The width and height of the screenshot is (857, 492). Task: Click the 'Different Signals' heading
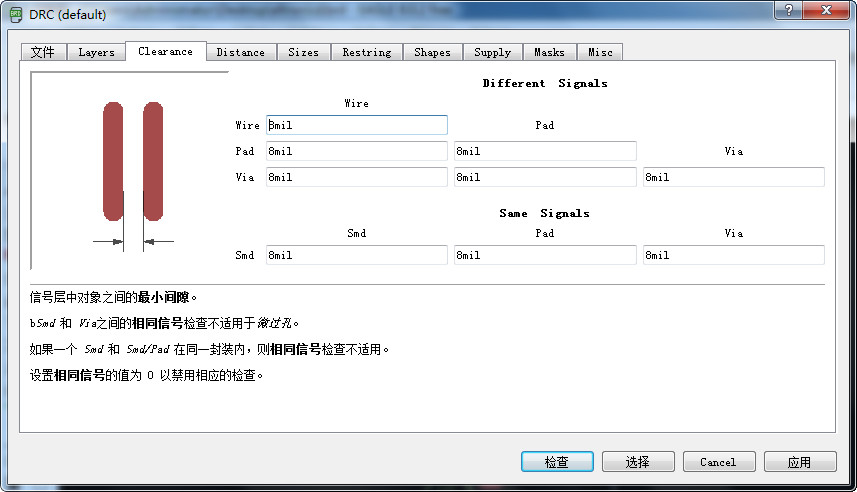coord(545,83)
